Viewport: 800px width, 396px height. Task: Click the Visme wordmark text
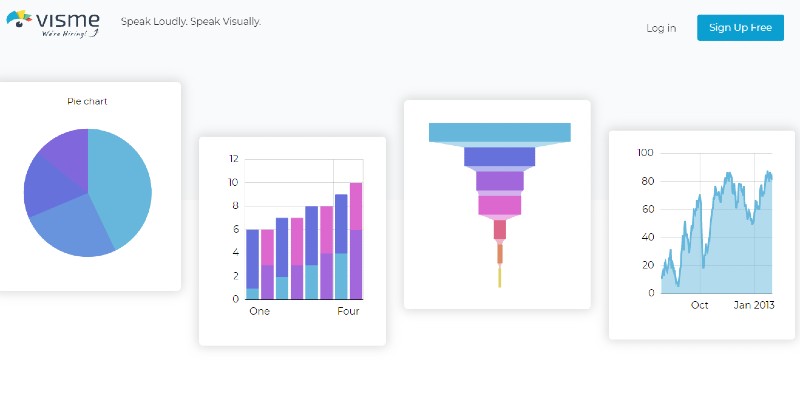pos(67,20)
